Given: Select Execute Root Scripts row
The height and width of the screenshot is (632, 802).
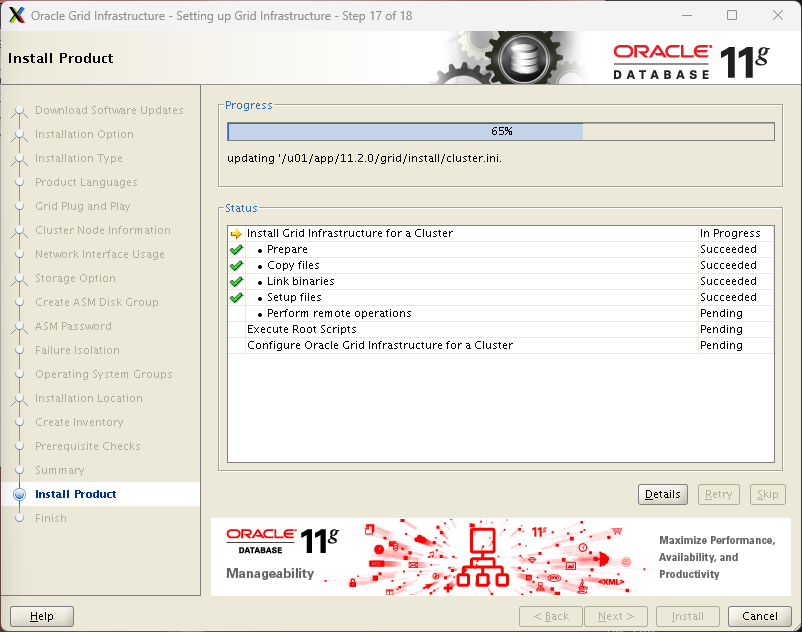Looking at the screenshot, I should (x=501, y=329).
